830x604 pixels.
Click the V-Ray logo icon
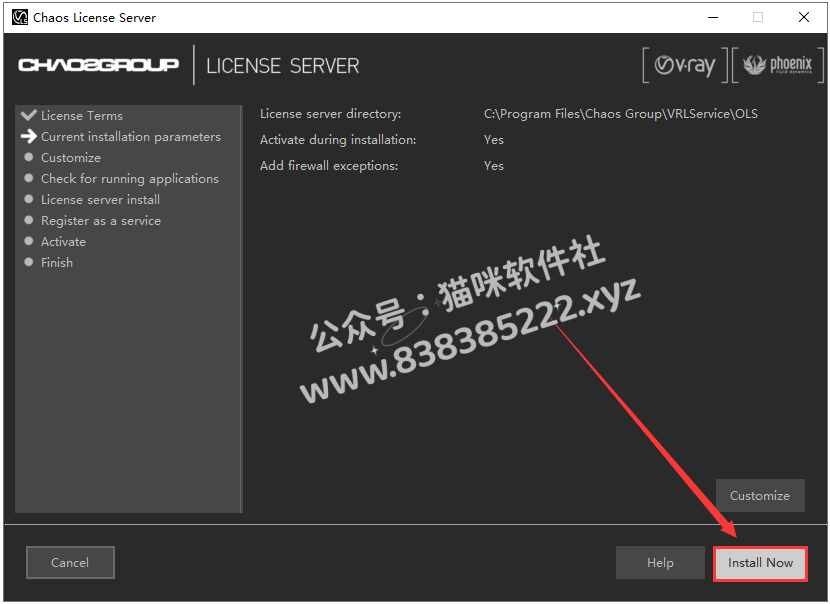tap(685, 65)
